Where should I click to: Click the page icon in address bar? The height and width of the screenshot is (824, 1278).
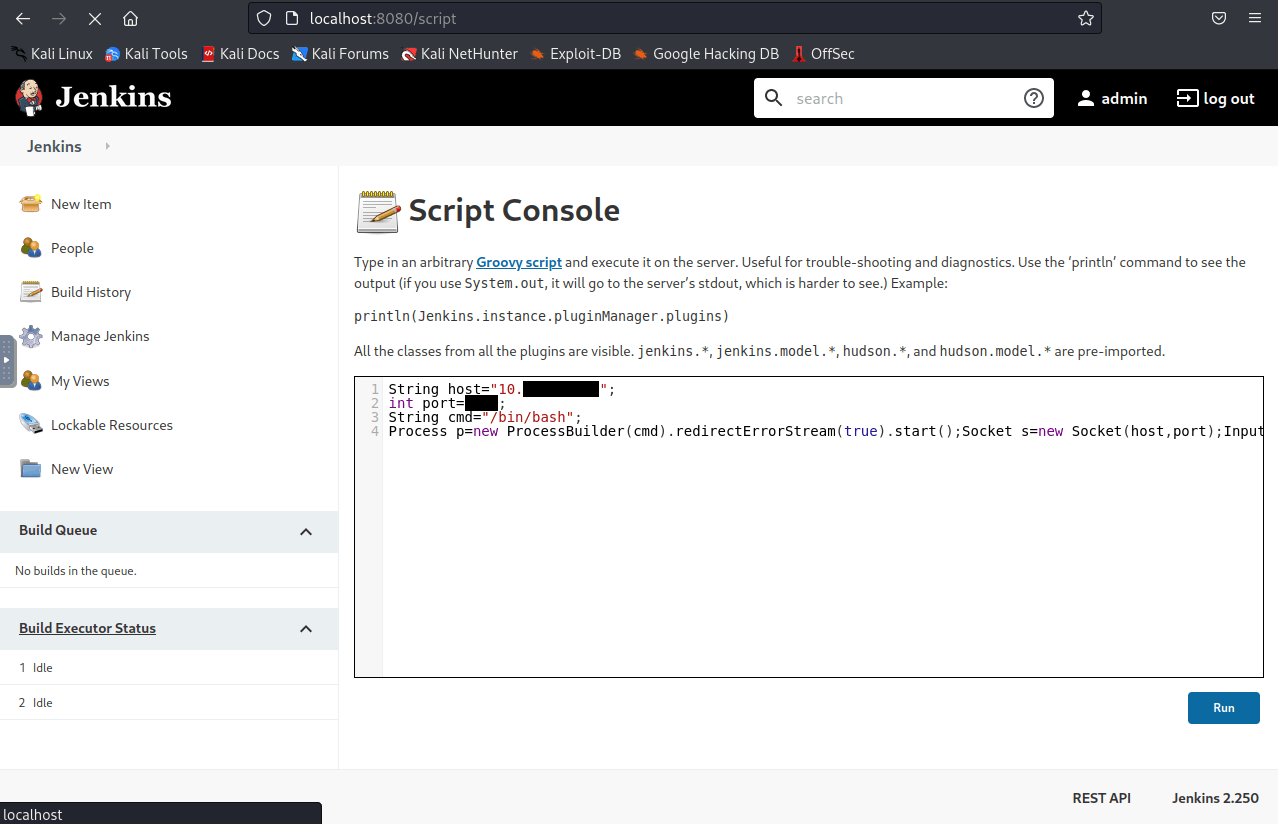point(292,18)
